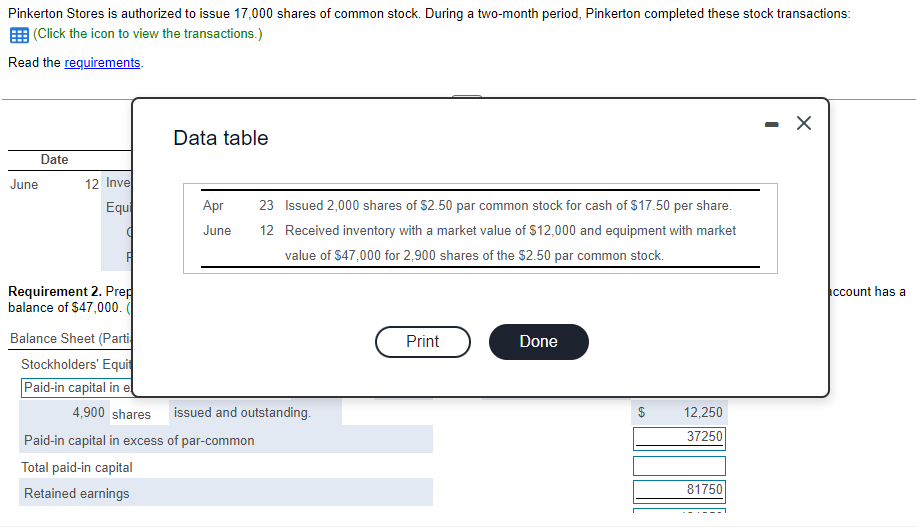Click the 4,900 shares value

coord(89,412)
